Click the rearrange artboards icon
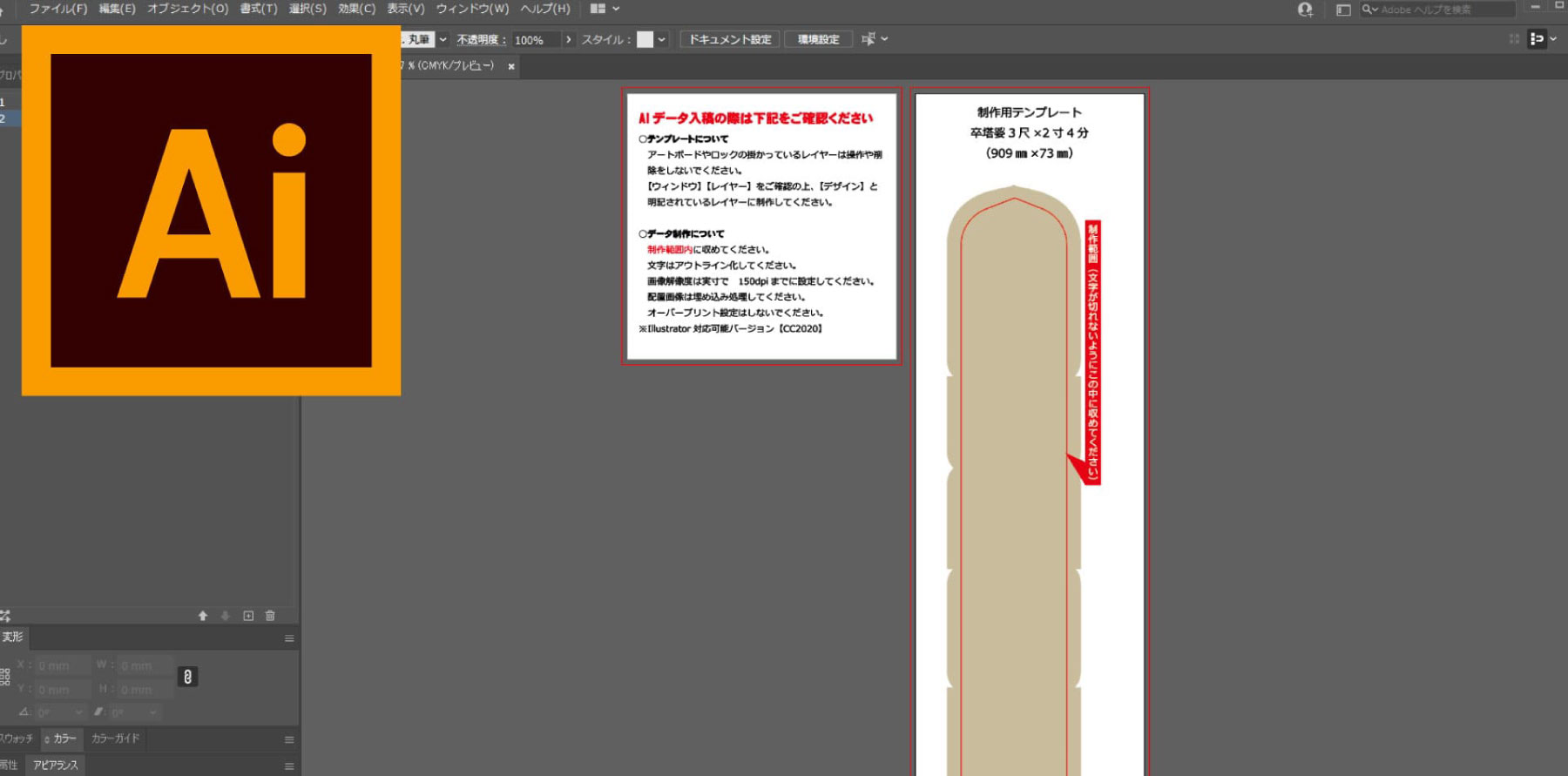Image resolution: width=1568 pixels, height=776 pixels. point(5,616)
